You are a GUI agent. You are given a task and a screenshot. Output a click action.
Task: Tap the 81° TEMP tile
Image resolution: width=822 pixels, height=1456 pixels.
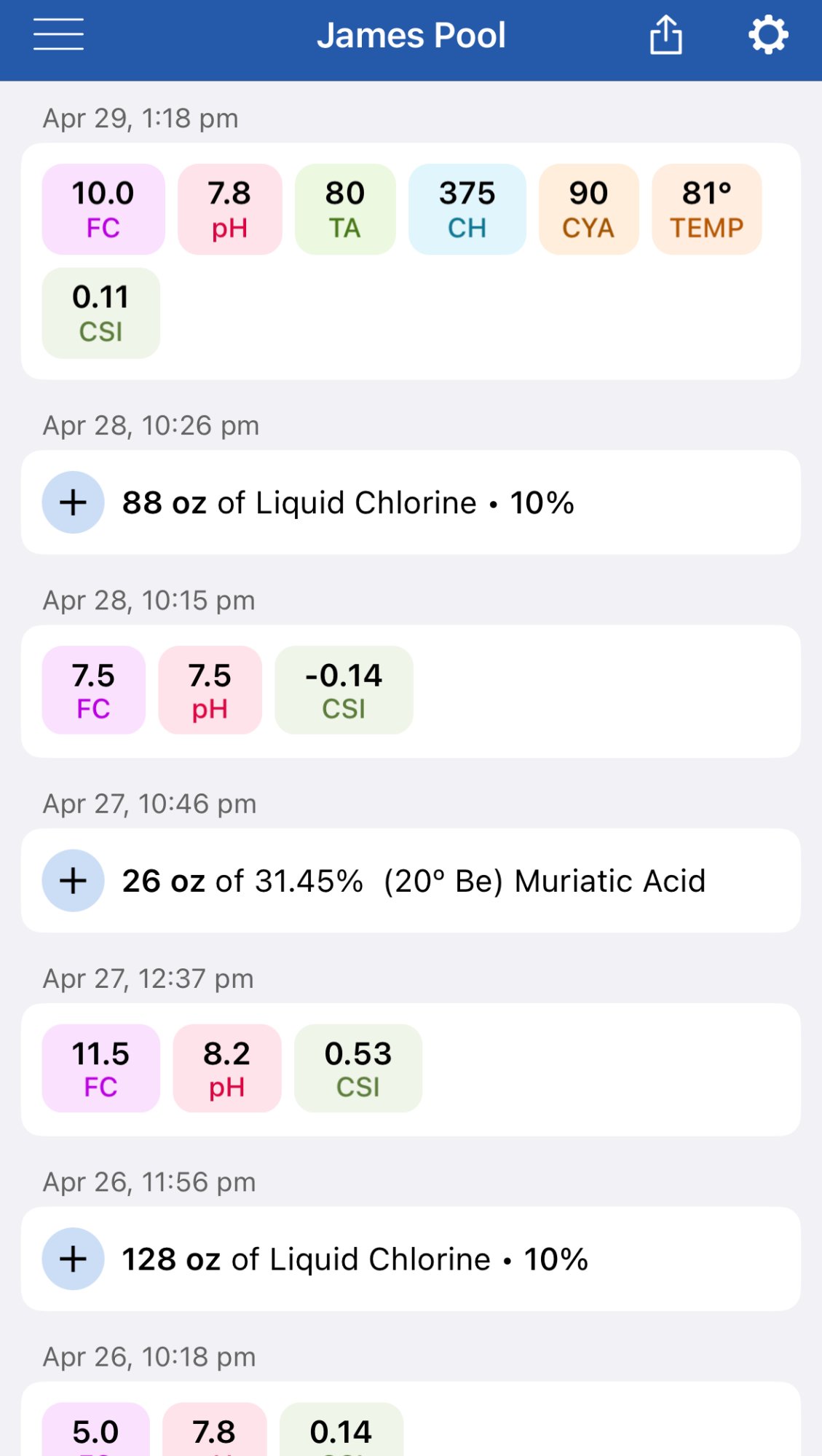click(x=706, y=210)
